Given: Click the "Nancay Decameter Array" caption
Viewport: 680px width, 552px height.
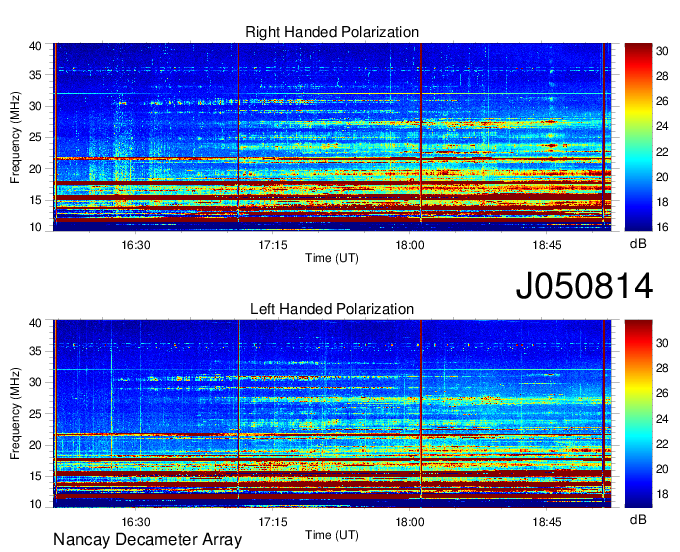Looking at the screenshot, I should click(x=147, y=540).
